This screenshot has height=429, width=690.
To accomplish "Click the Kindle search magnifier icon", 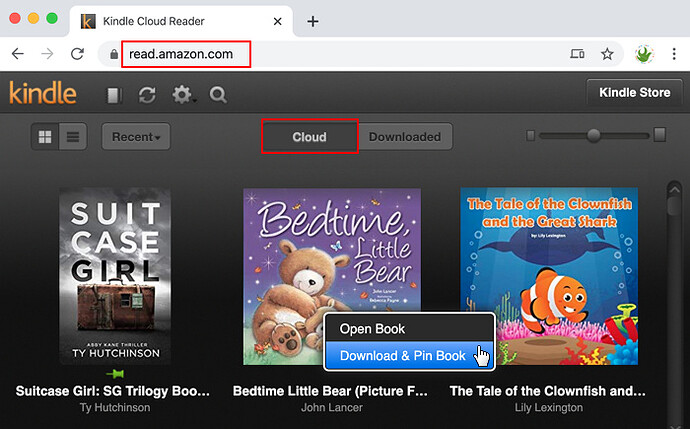I will (218, 94).
